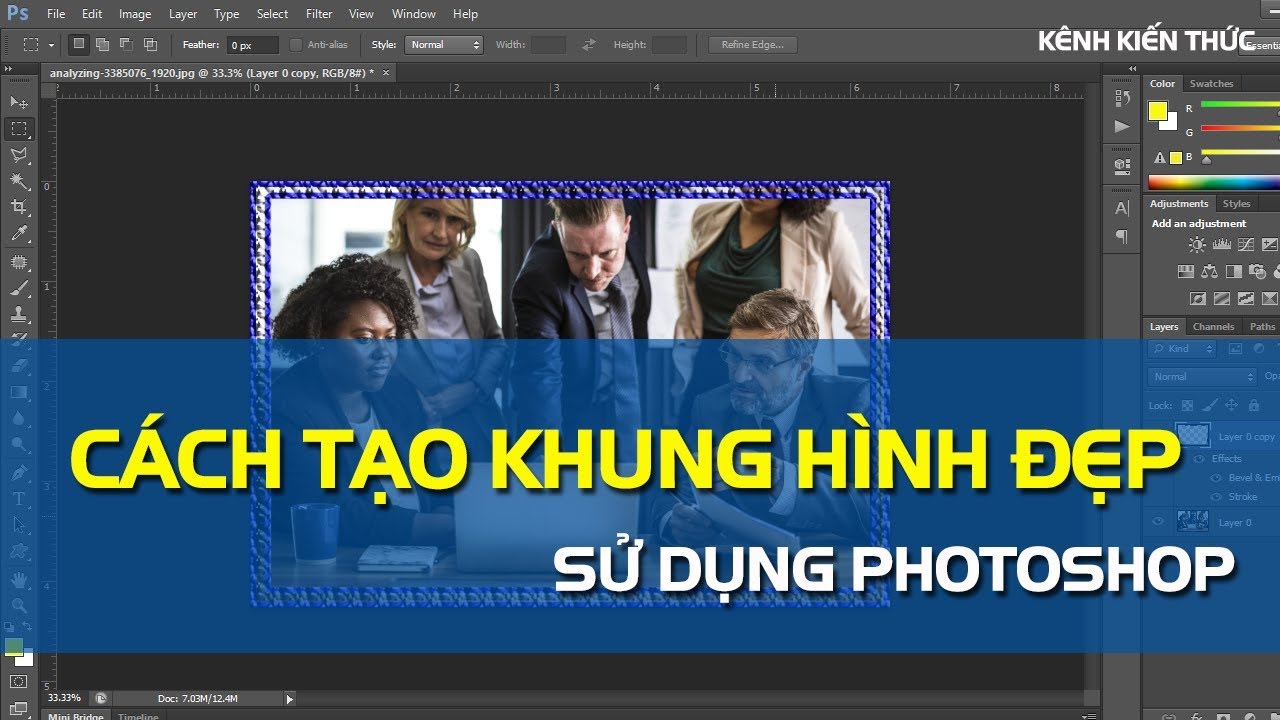Screen dimensions: 1280x720
Task: Select the Layer 0 copy thumbnail
Action: (1193, 435)
